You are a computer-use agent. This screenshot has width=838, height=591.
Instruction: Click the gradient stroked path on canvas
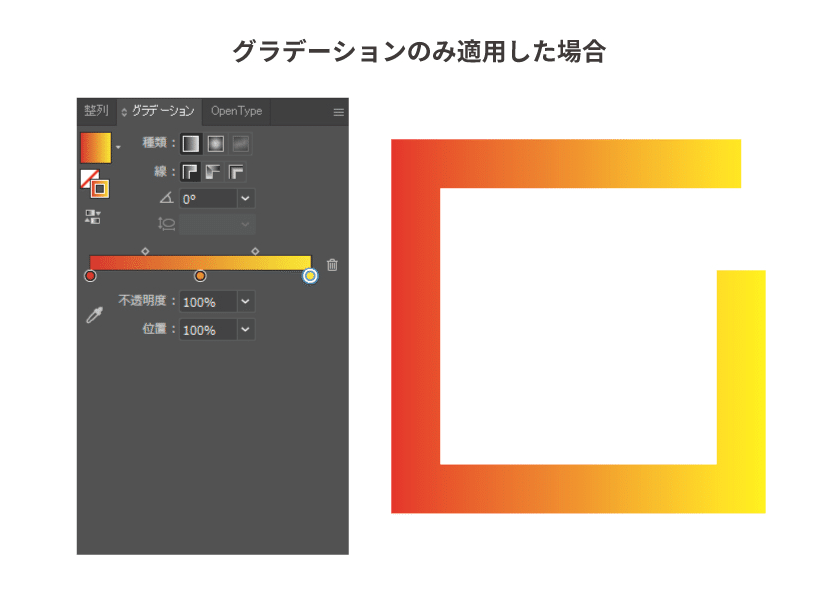[x=416, y=326]
